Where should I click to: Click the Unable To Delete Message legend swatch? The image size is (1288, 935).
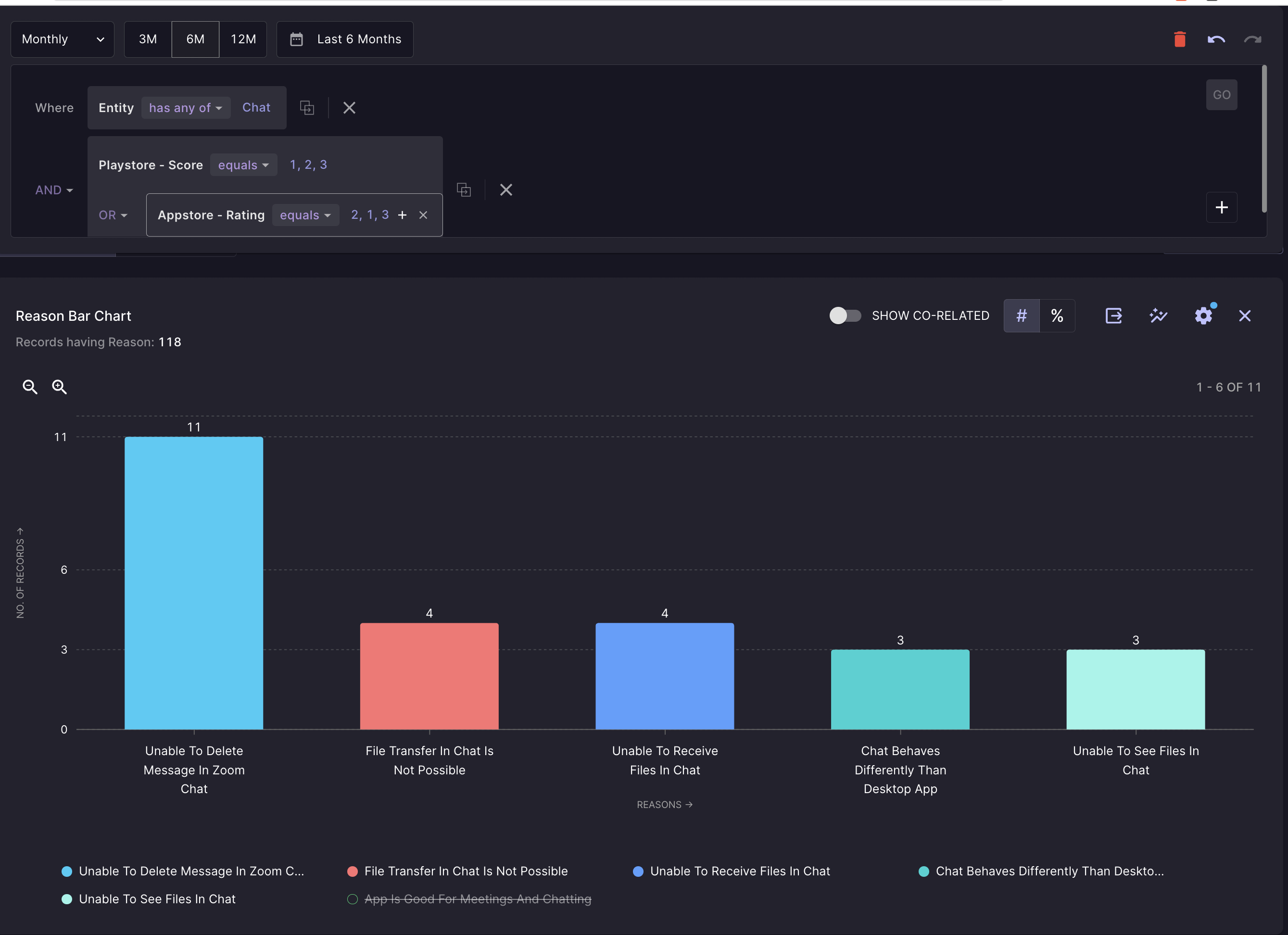(x=67, y=872)
